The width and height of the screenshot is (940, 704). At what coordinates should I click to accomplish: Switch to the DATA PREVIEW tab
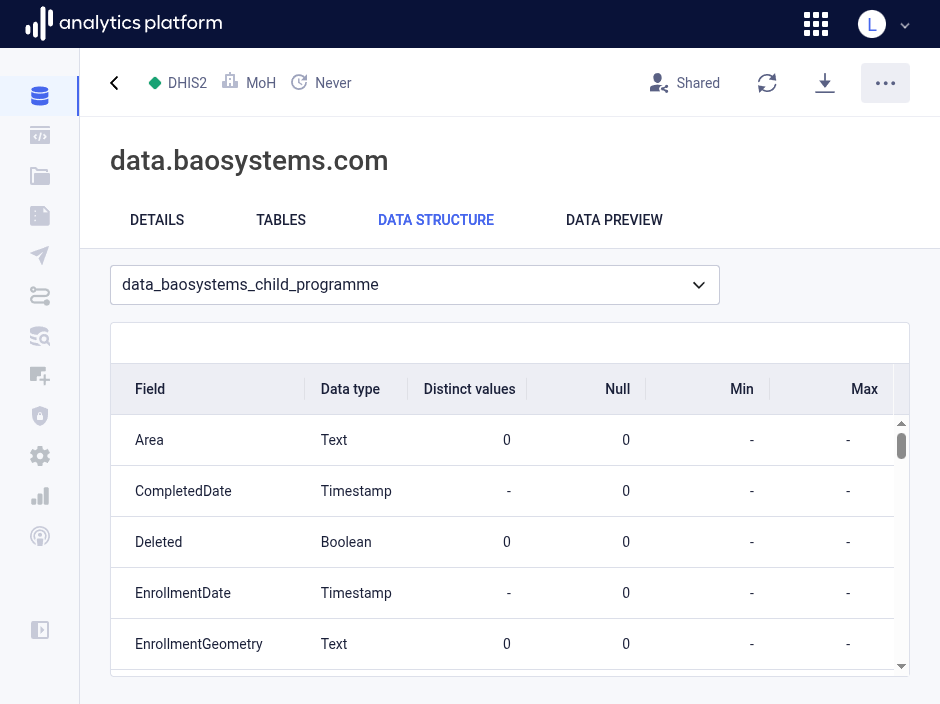[x=614, y=220]
